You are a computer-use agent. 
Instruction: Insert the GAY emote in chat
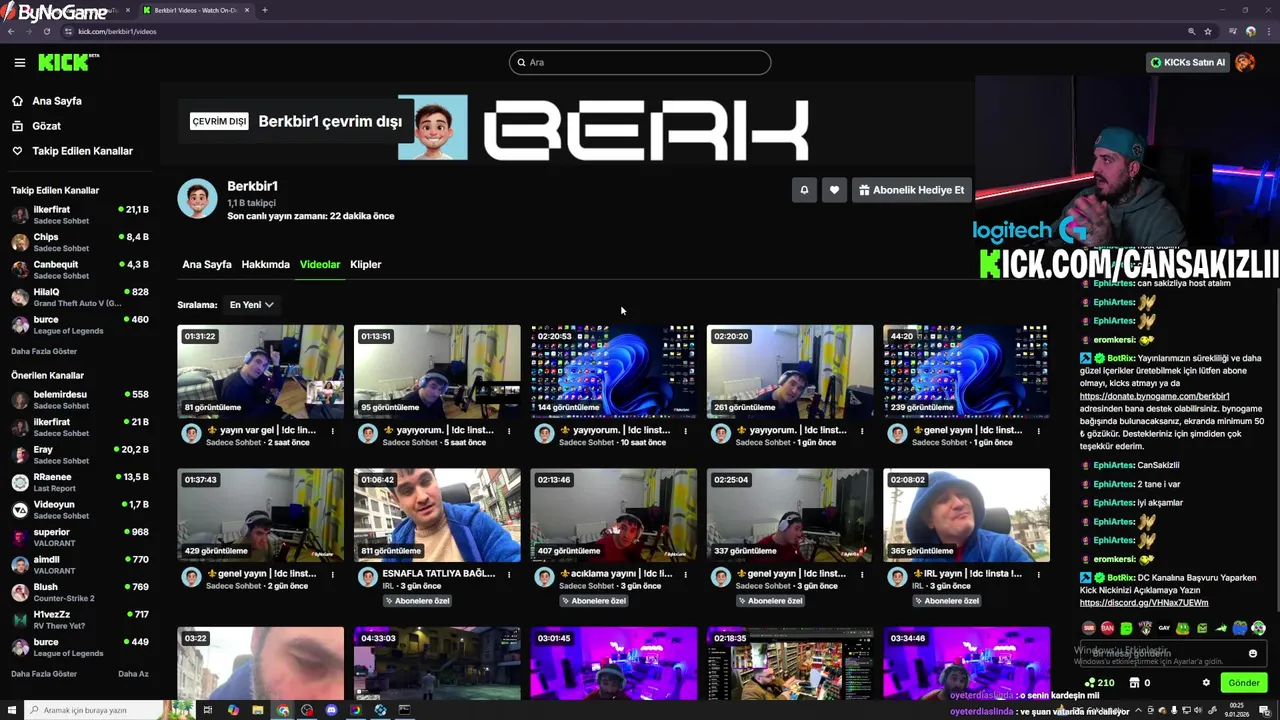click(x=1164, y=628)
